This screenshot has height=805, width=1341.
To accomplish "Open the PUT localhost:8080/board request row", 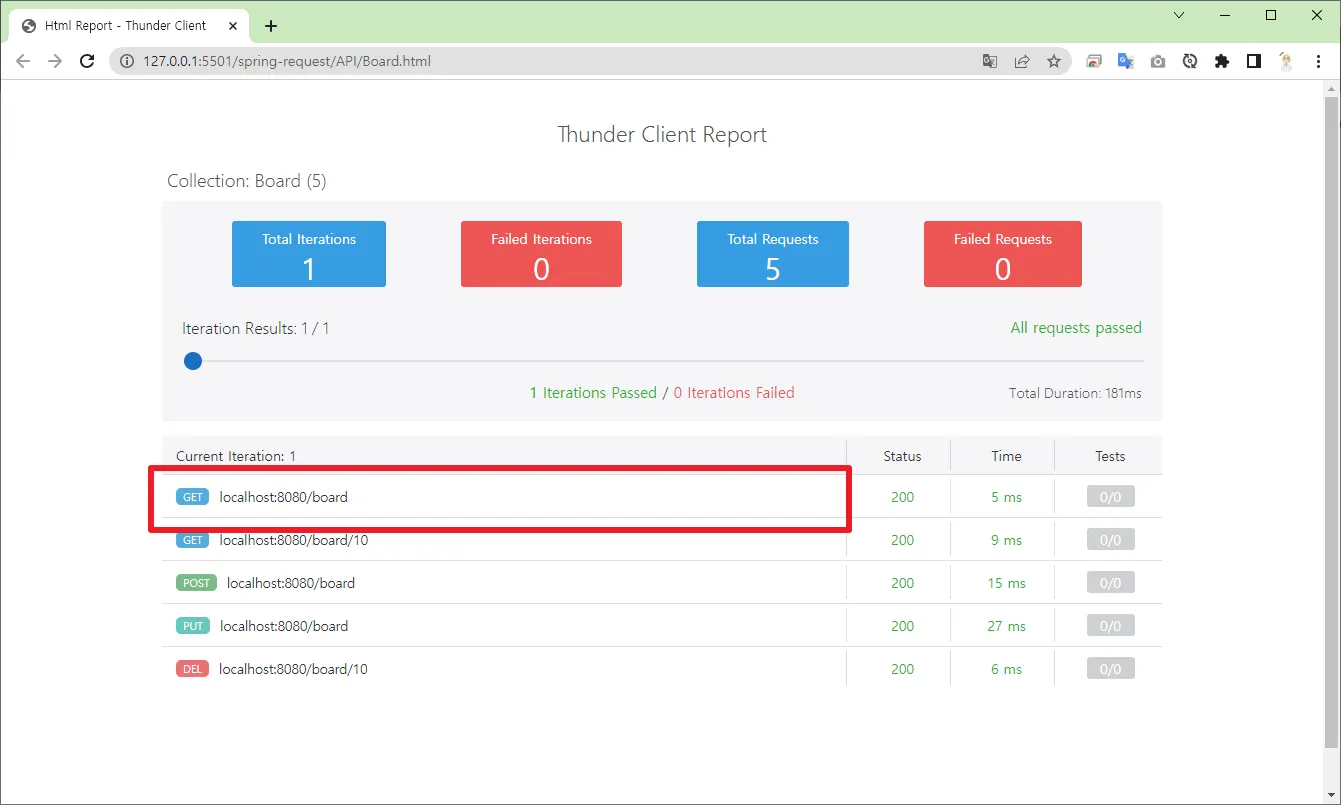I will [662, 626].
